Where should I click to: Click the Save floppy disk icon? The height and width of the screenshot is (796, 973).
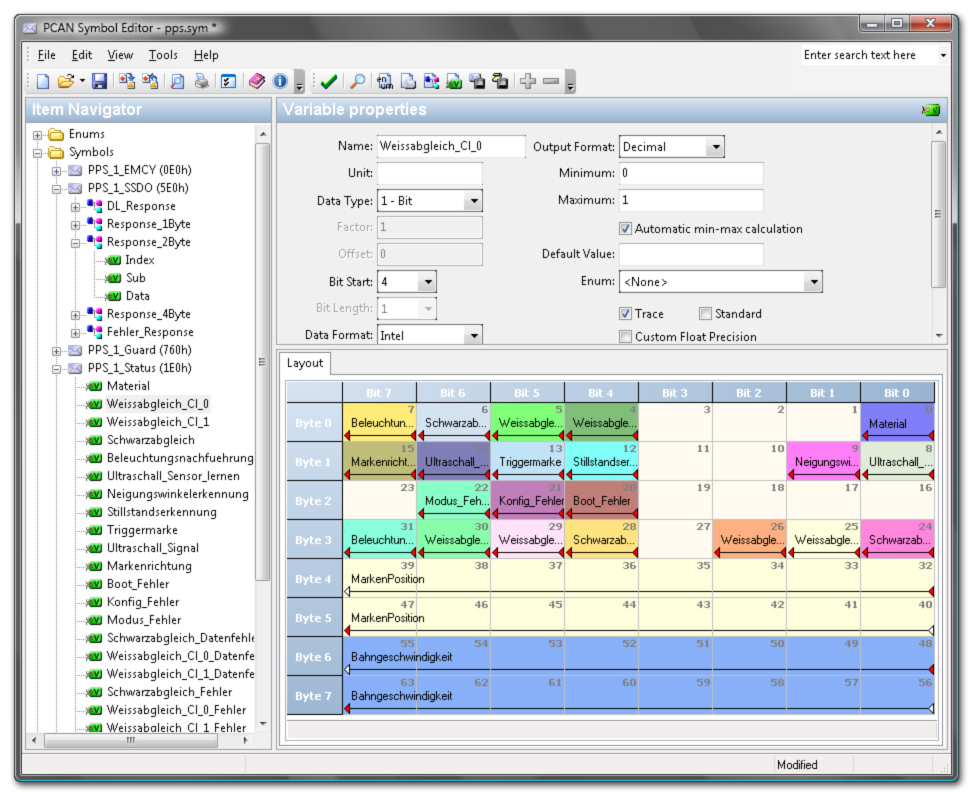click(99, 82)
